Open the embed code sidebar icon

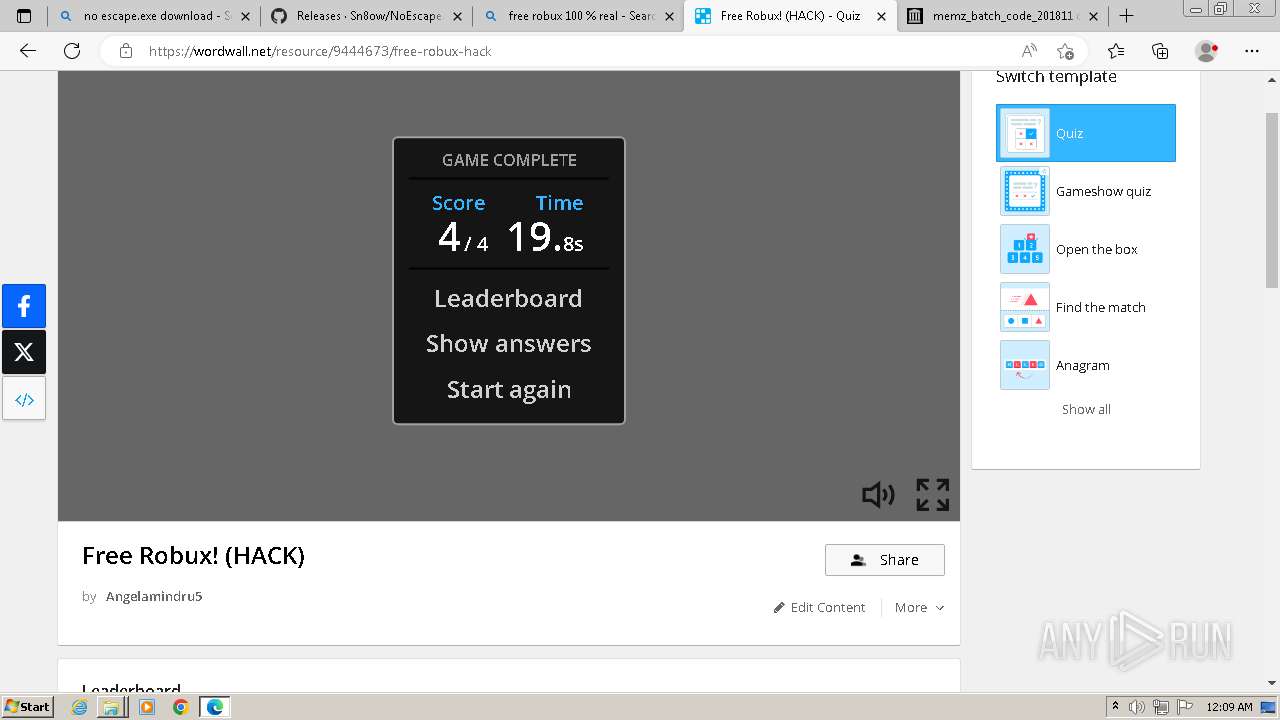point(24,399)
